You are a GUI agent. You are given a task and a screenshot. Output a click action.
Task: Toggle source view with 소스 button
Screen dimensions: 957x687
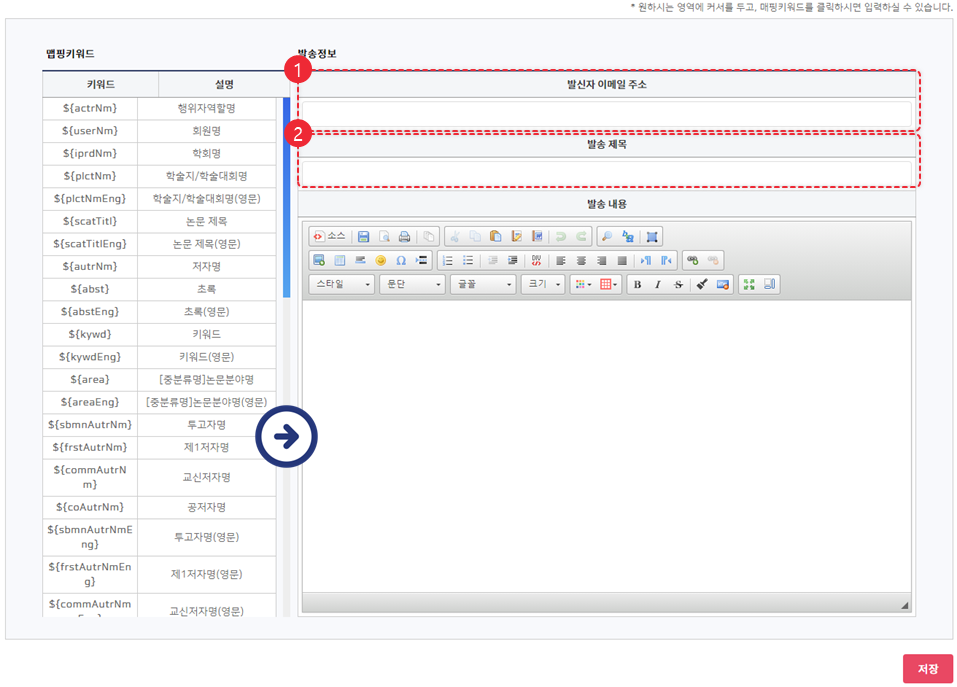click(x=329, y=237)
